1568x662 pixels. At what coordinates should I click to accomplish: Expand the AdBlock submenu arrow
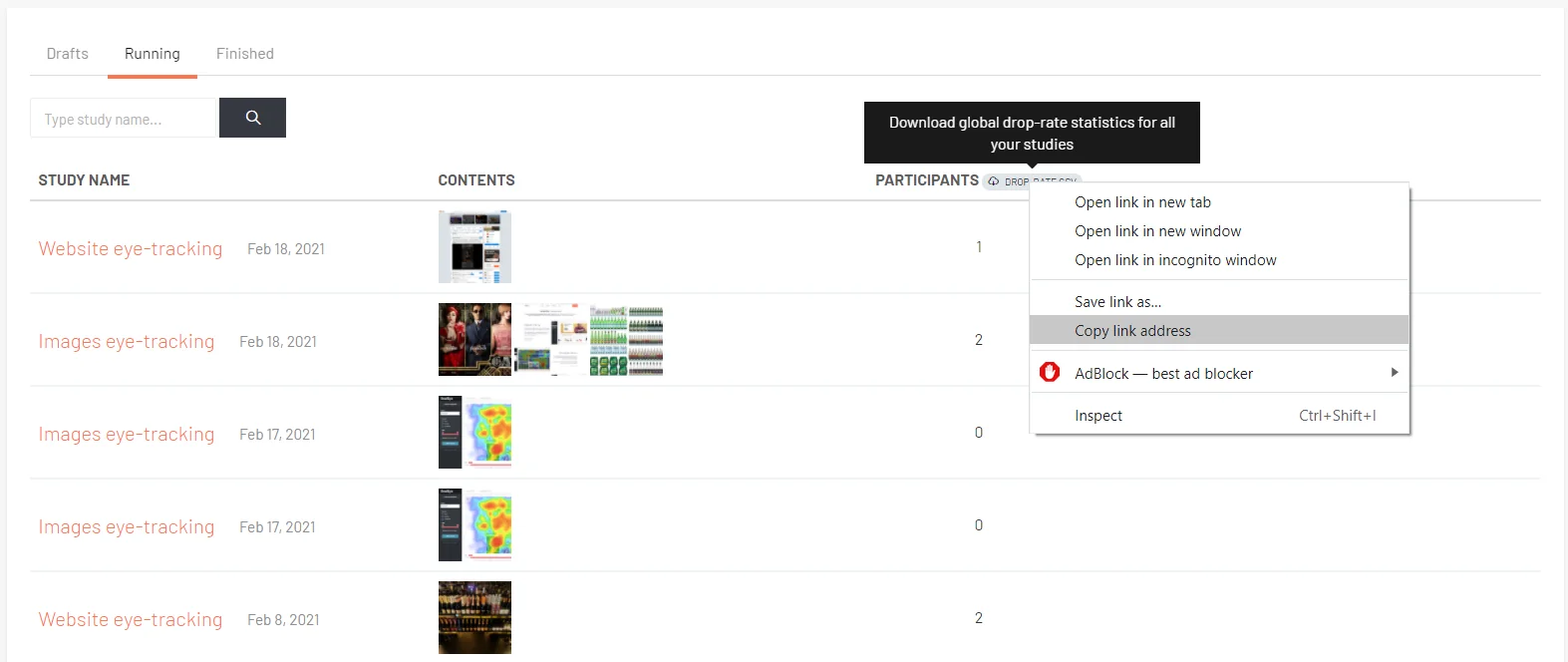(x=1395, y=372)
